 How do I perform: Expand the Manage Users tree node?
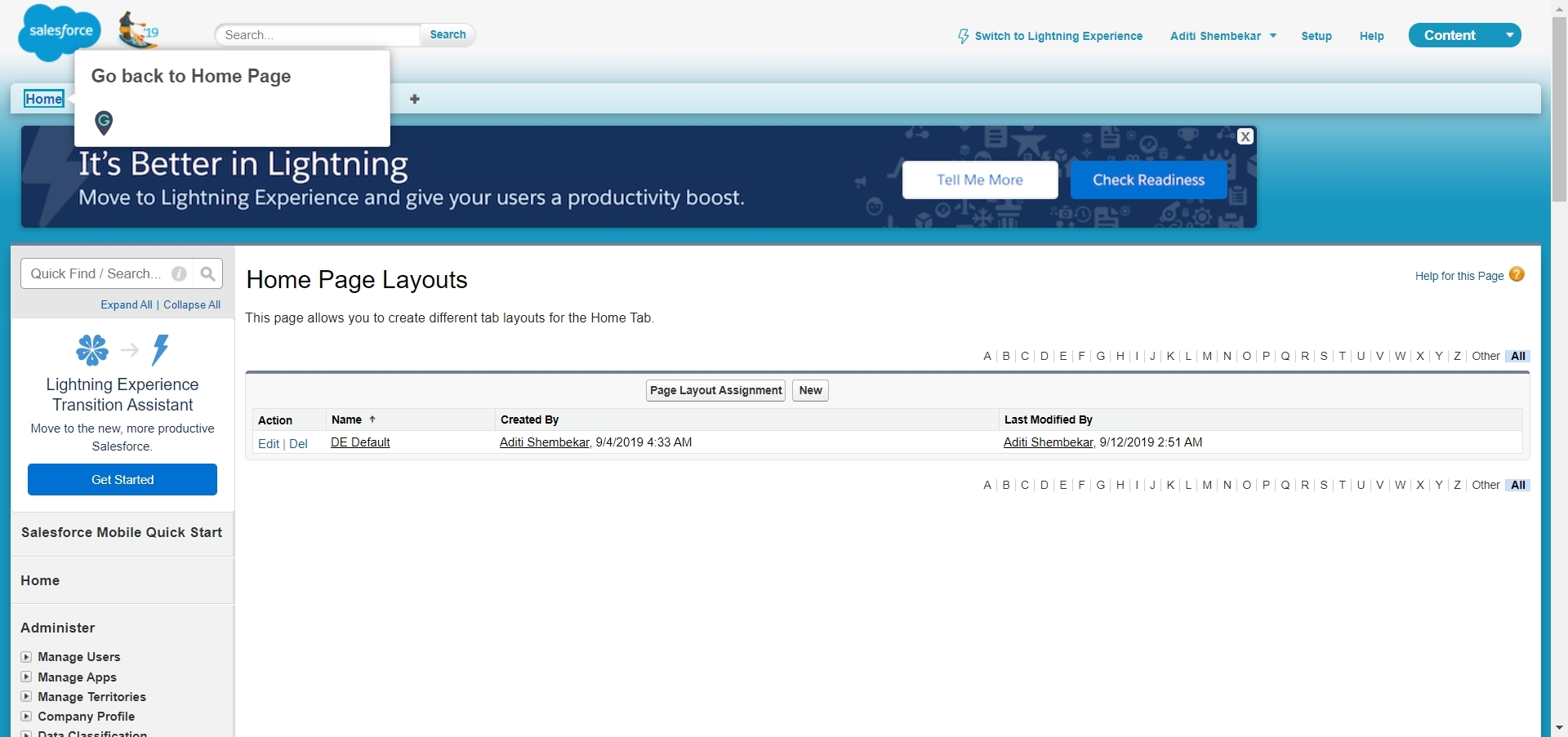tap(26, 657)
